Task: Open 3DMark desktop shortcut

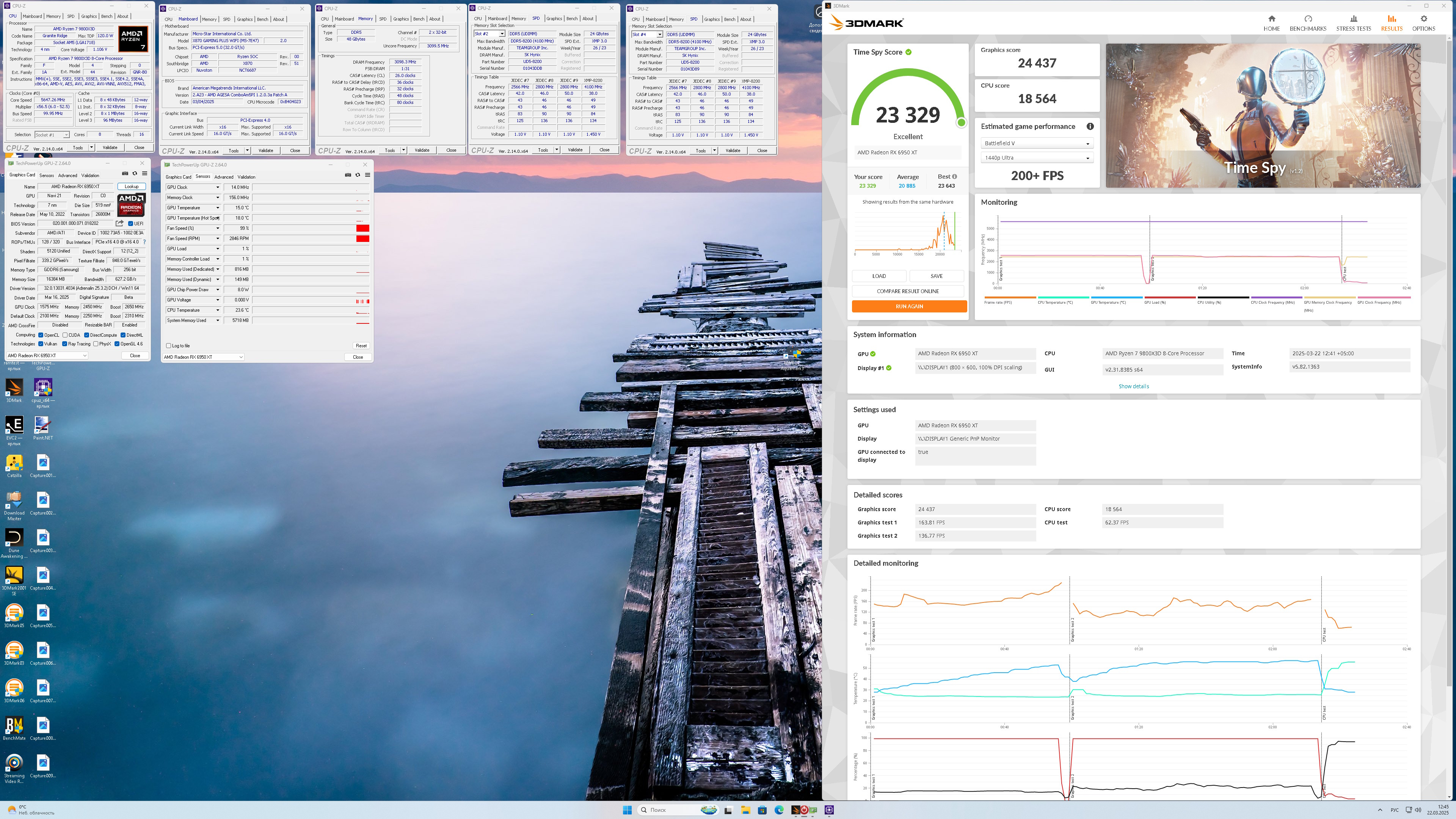Action: pos(14,391)
